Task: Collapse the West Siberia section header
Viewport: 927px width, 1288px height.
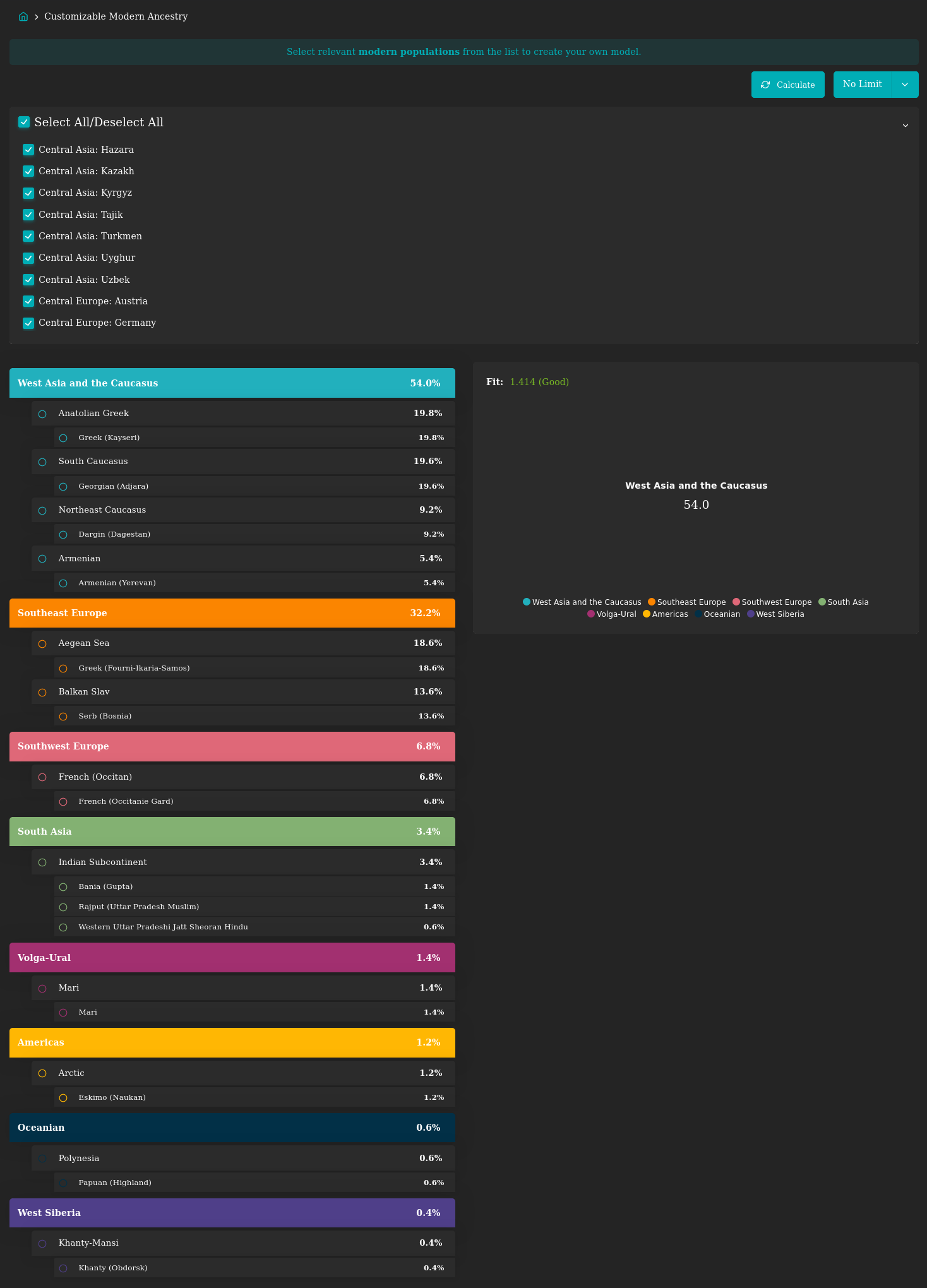Action: (x=232, y=1213)
